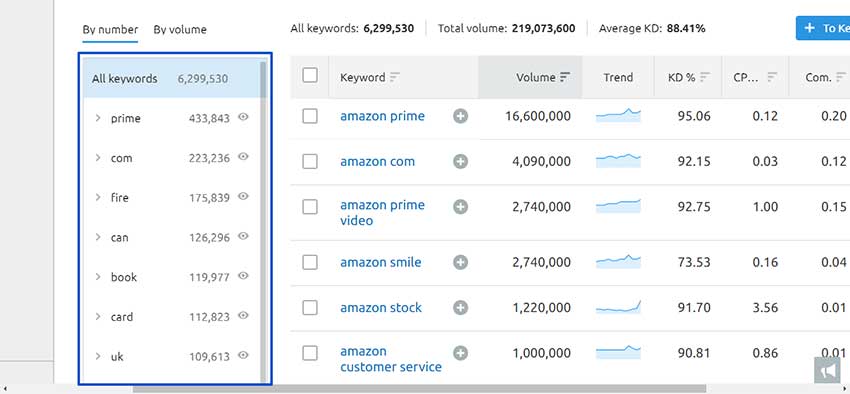Switch to the By volume tab
Image resolution: width=850 pixels, height=394 pixels.
(x=179, y=29)
